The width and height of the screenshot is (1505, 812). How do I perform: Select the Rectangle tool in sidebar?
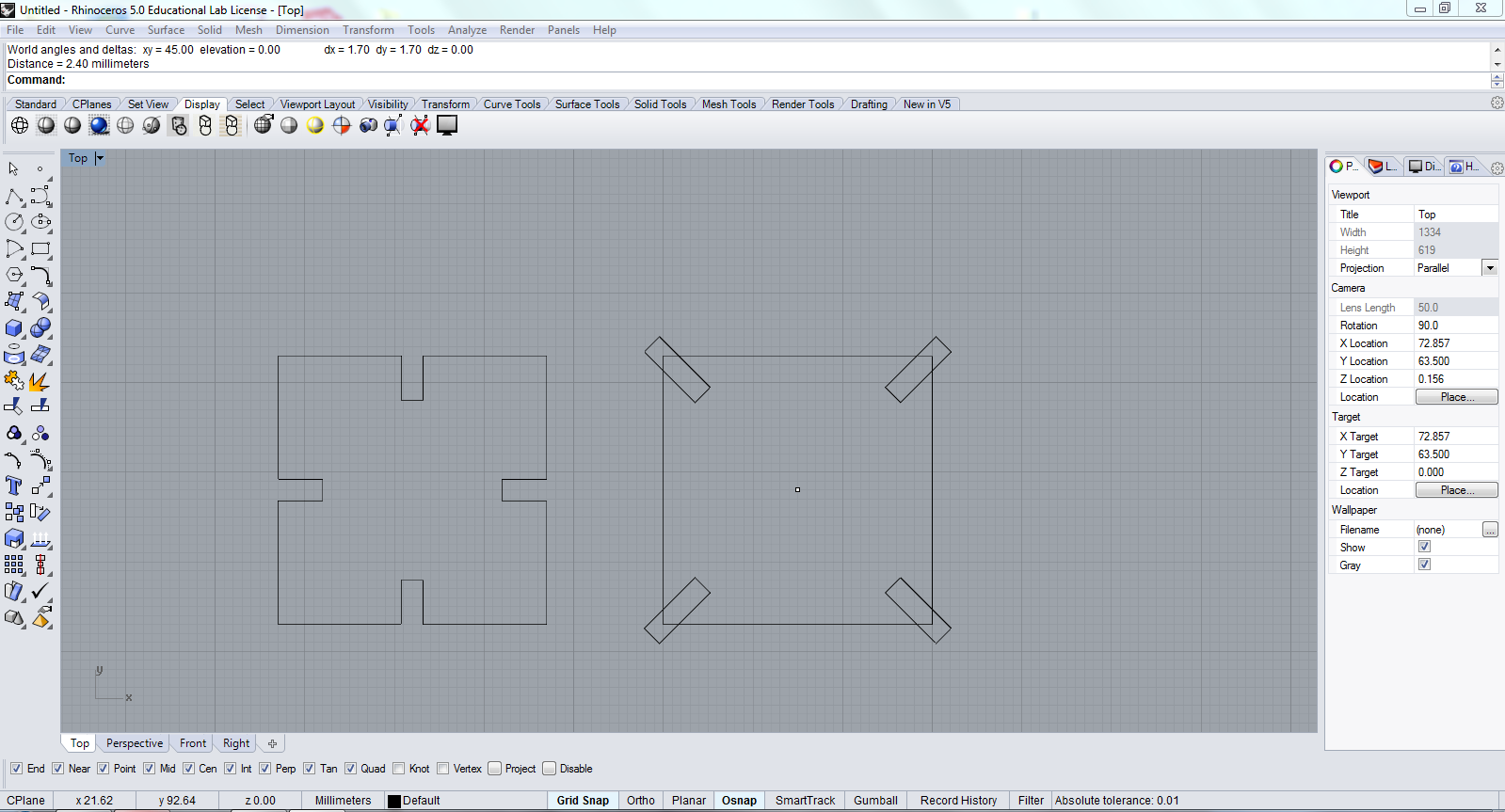pos(40,248)
